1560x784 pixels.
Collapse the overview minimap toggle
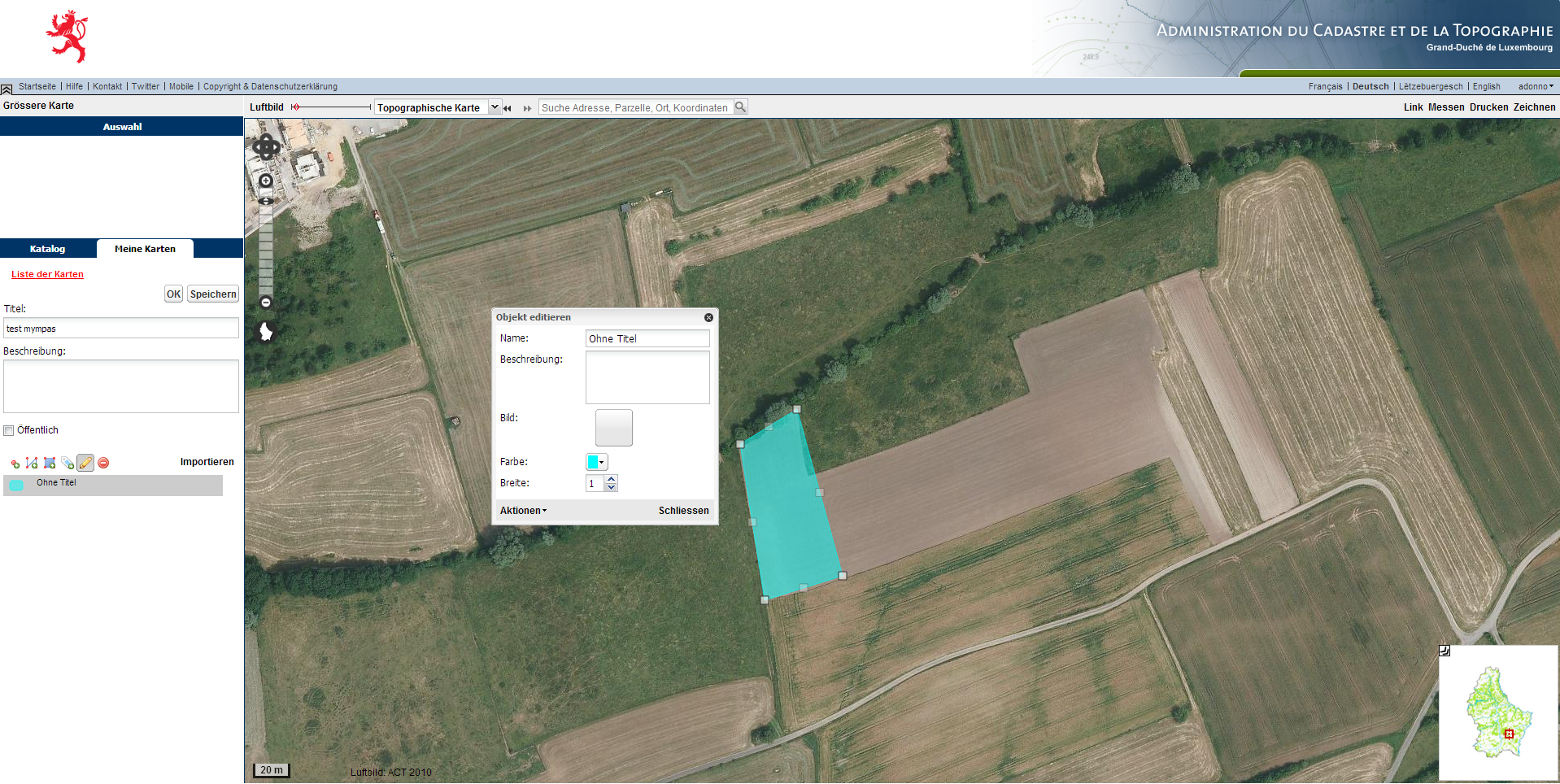point(1445,651)
